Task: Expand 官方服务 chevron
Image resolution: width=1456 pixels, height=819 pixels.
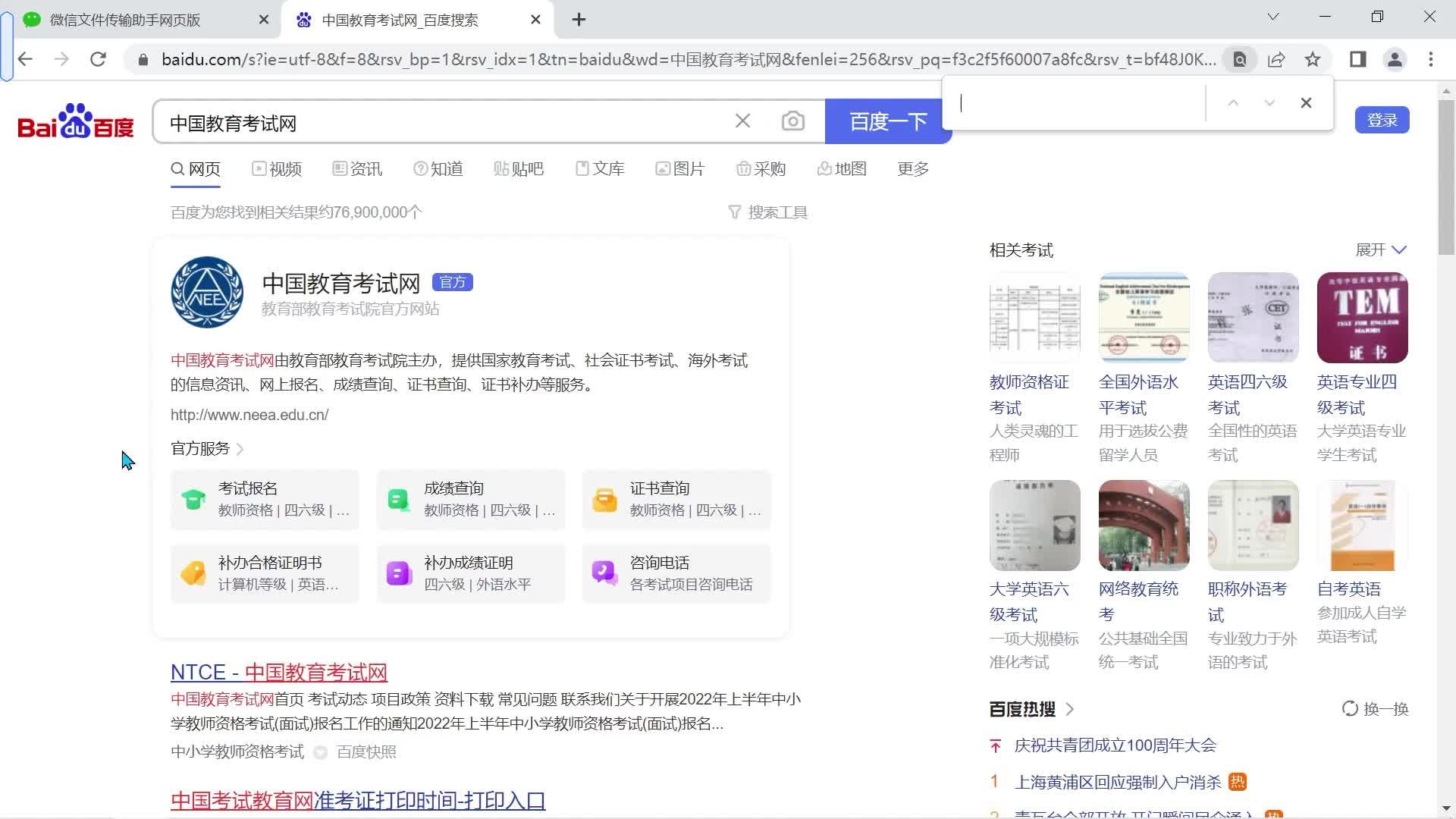Action: [240, 449]
